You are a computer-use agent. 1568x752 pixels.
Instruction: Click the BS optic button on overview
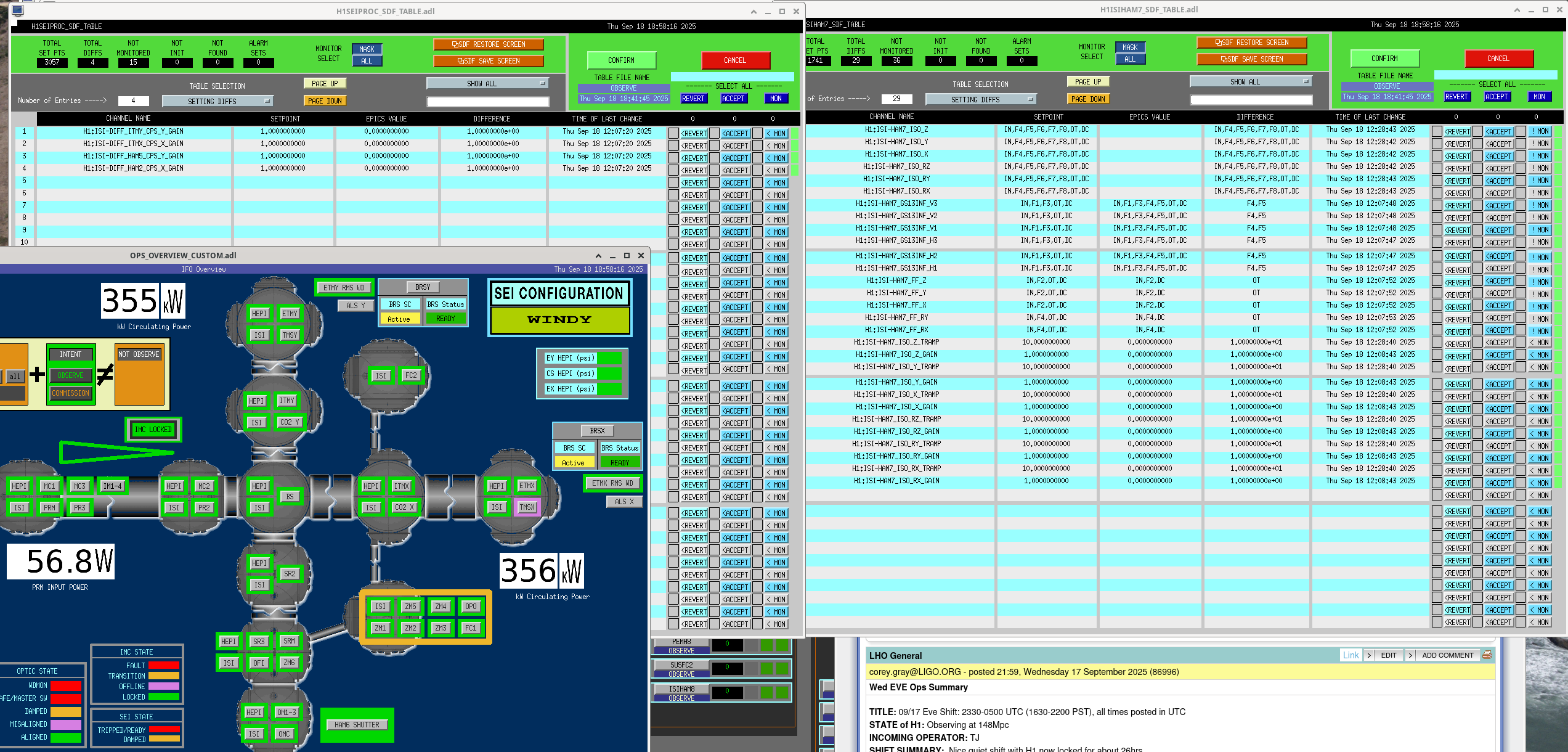(290, 496)
